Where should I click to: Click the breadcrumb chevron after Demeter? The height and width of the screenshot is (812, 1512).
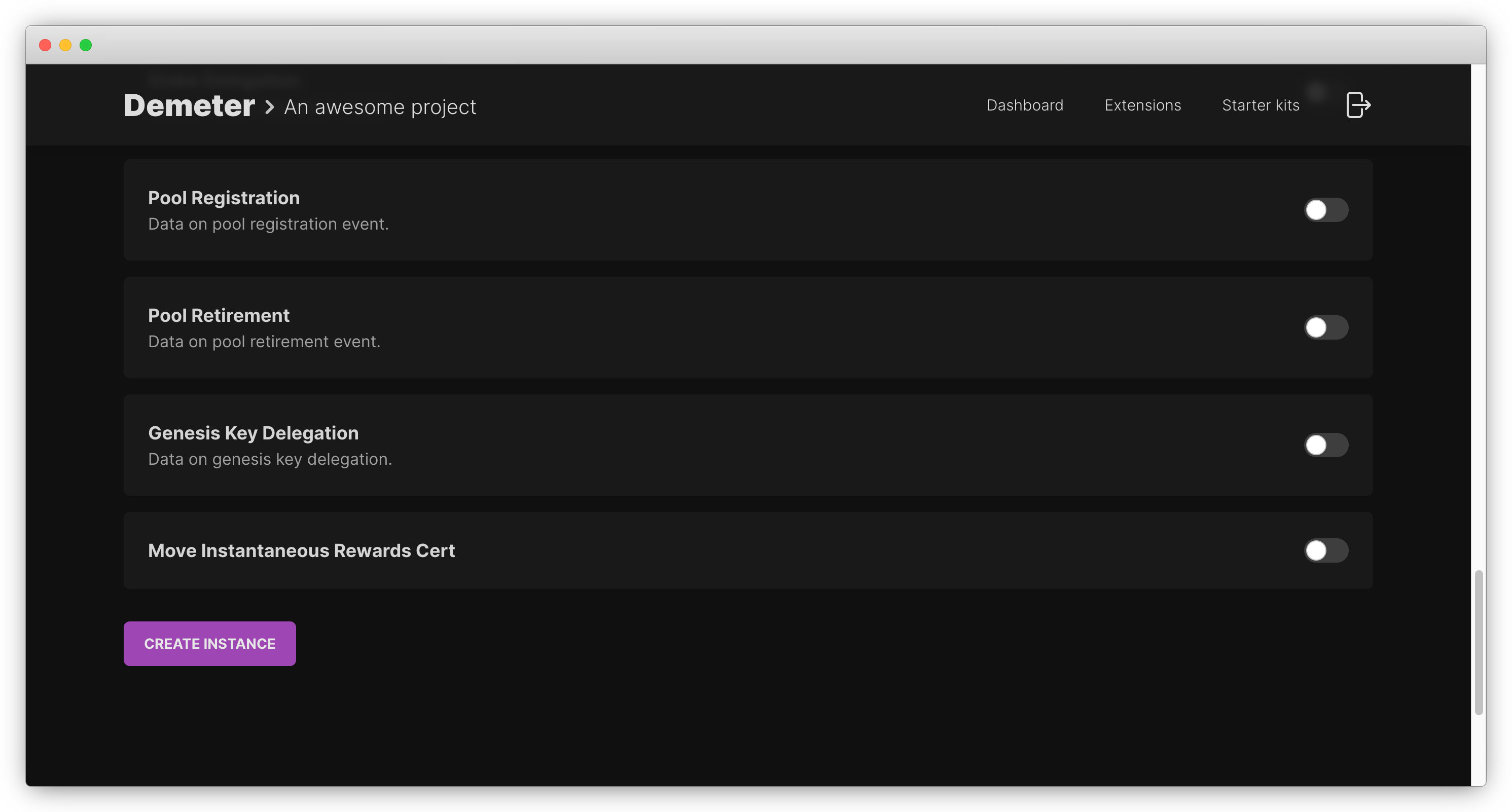[x=269, y=107]
